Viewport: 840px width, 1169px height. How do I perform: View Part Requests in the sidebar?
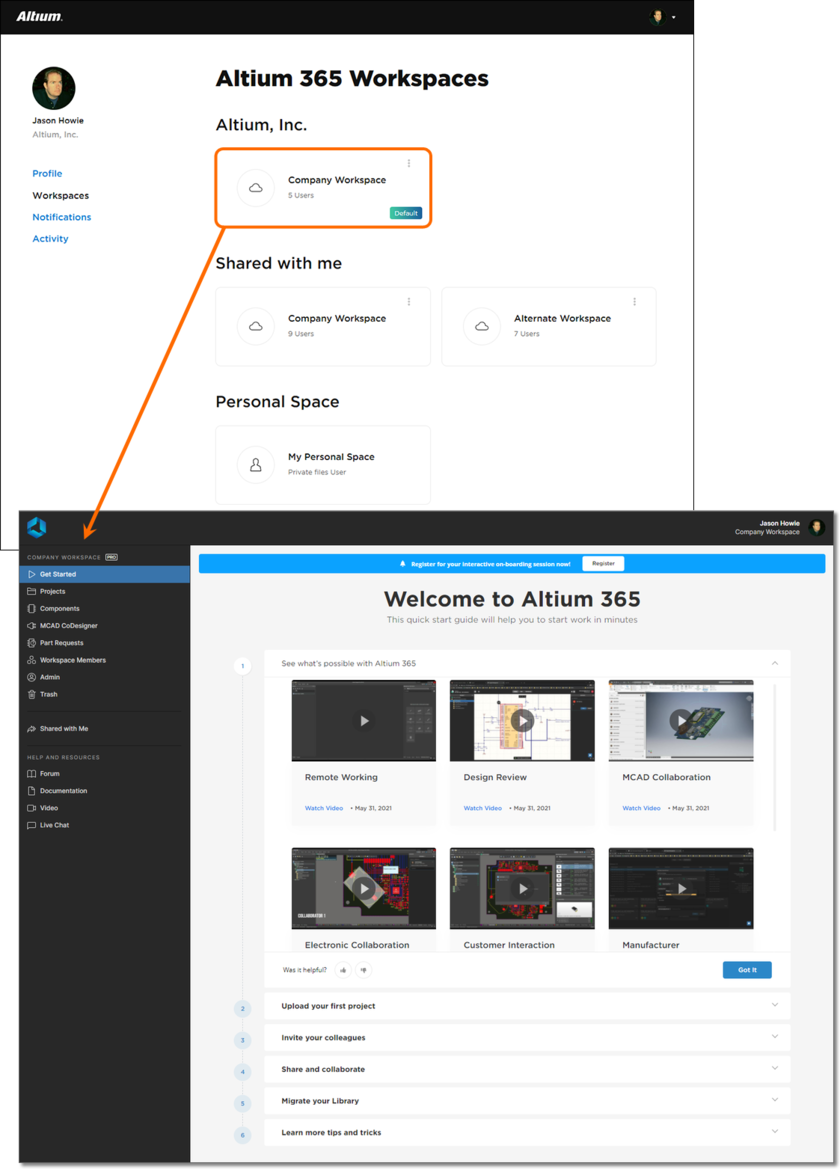[x=62, y=642]
